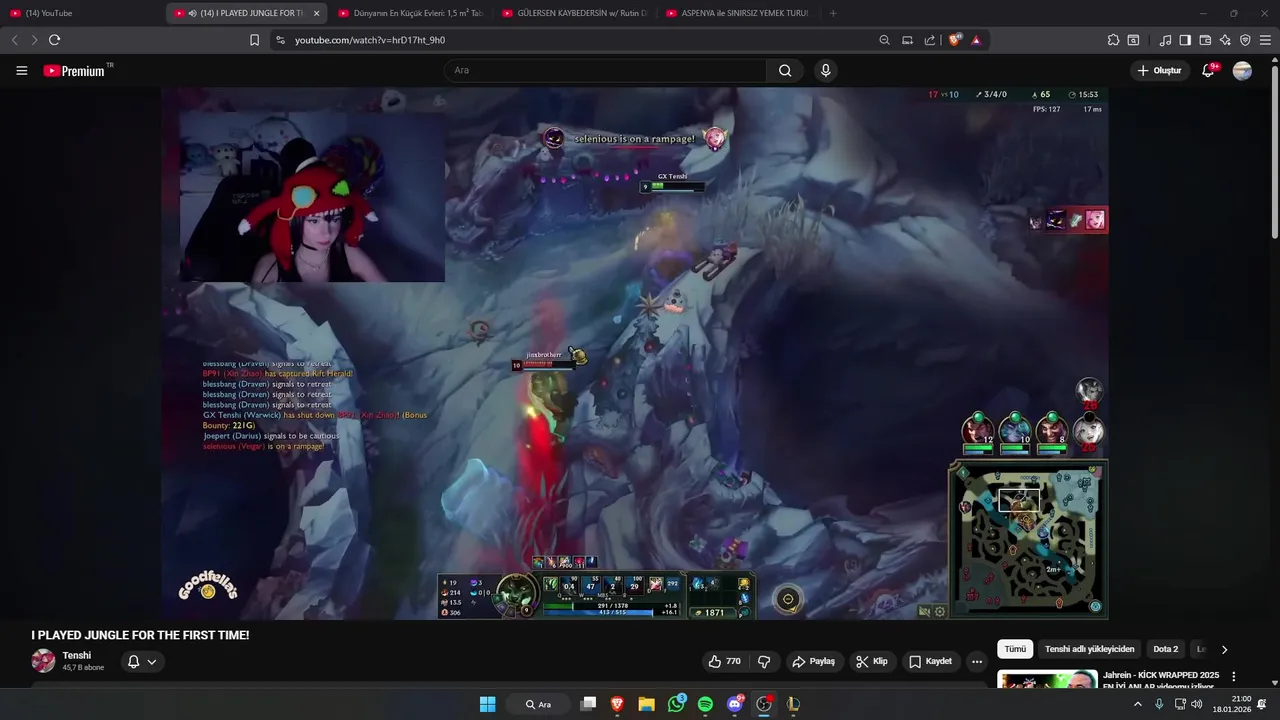The image size is (1280, 720).
Task: Select the Tümü filter chip
Action: pyautogui.click(x=1015, y=649)
